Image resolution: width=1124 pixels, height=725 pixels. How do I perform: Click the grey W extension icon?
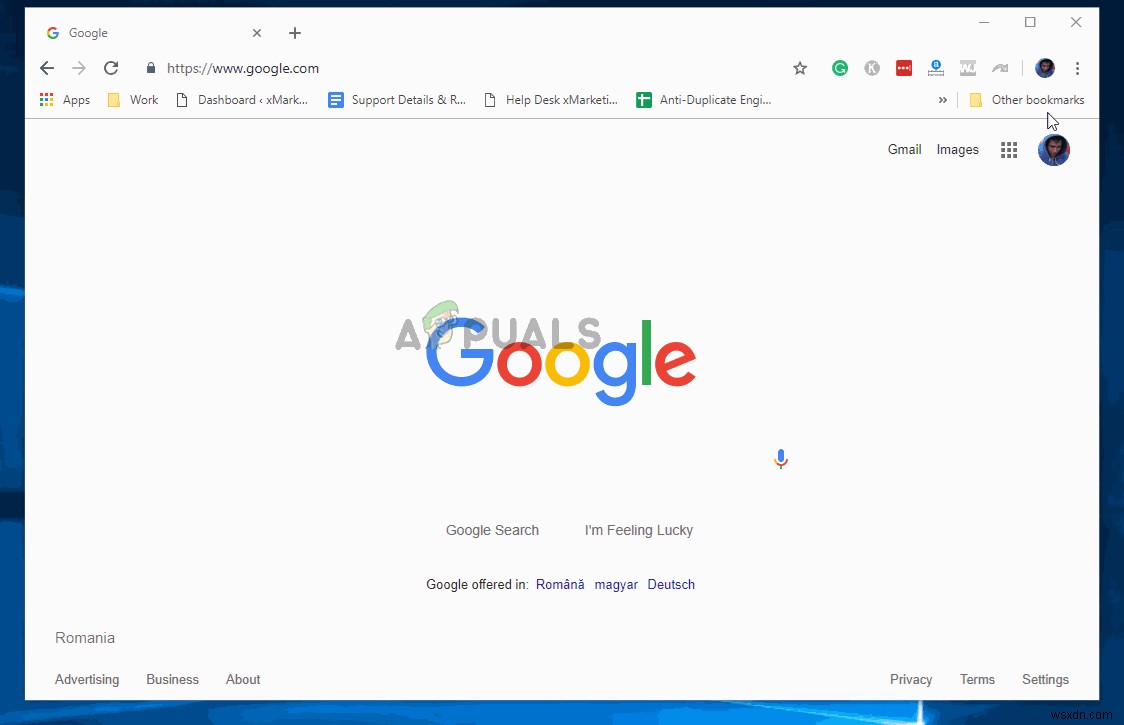click(x=968, y=68)
